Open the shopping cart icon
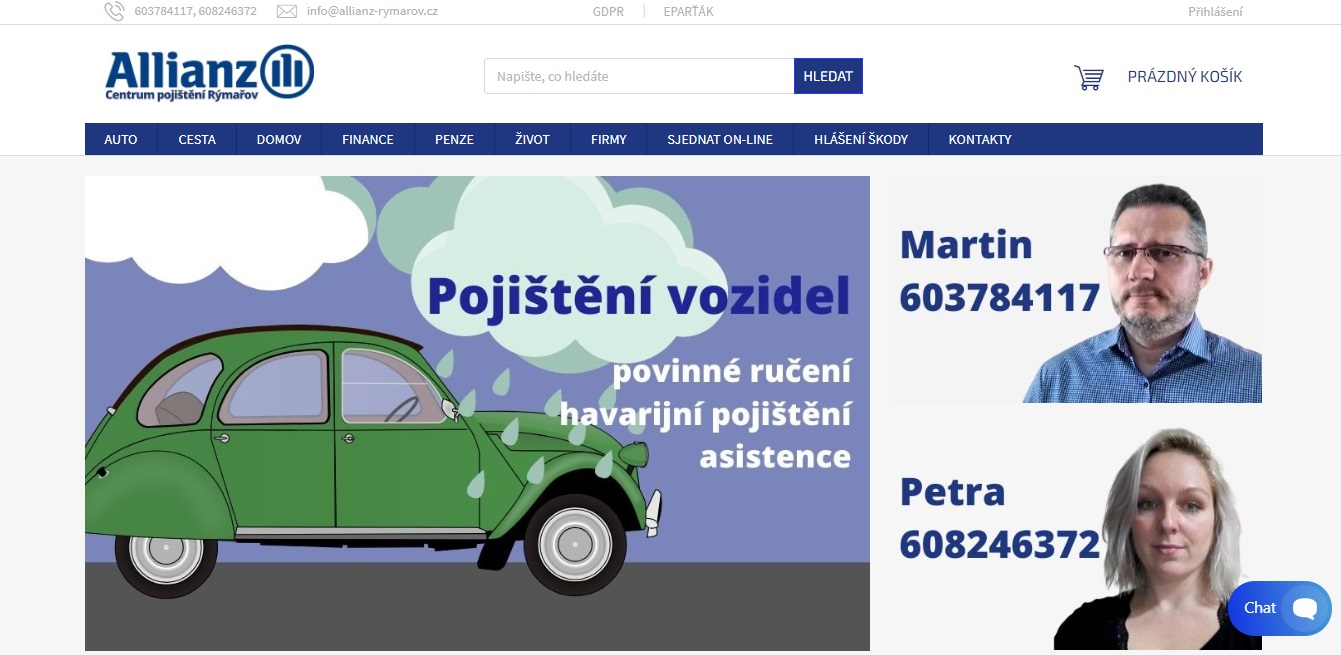1341x655 pixels. [1089, 77]
